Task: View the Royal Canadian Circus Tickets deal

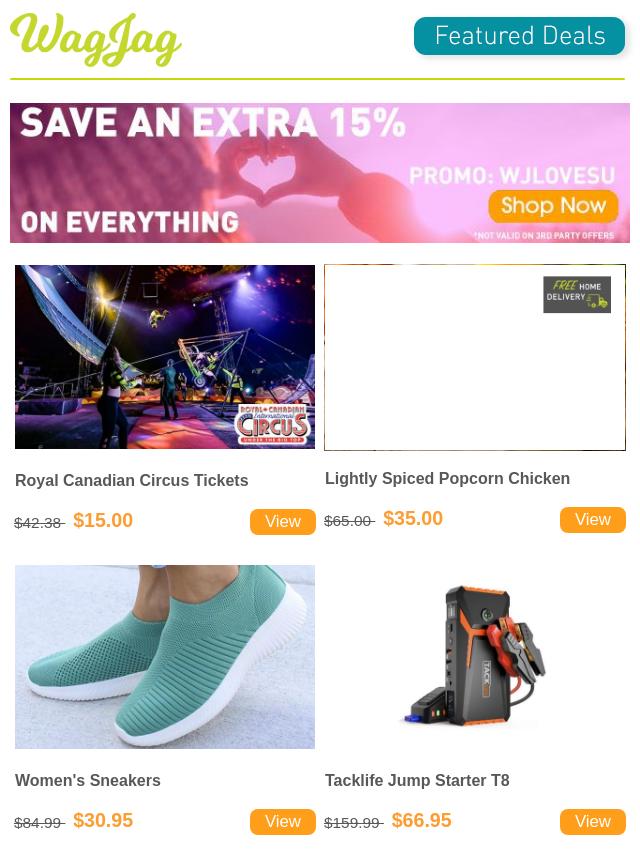Action: 283,522
